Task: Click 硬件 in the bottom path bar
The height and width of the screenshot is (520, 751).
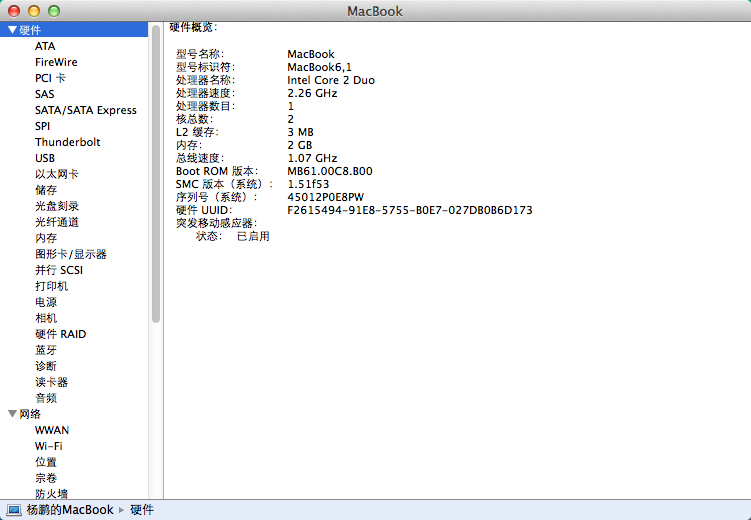Action: [x=142, y=510]
